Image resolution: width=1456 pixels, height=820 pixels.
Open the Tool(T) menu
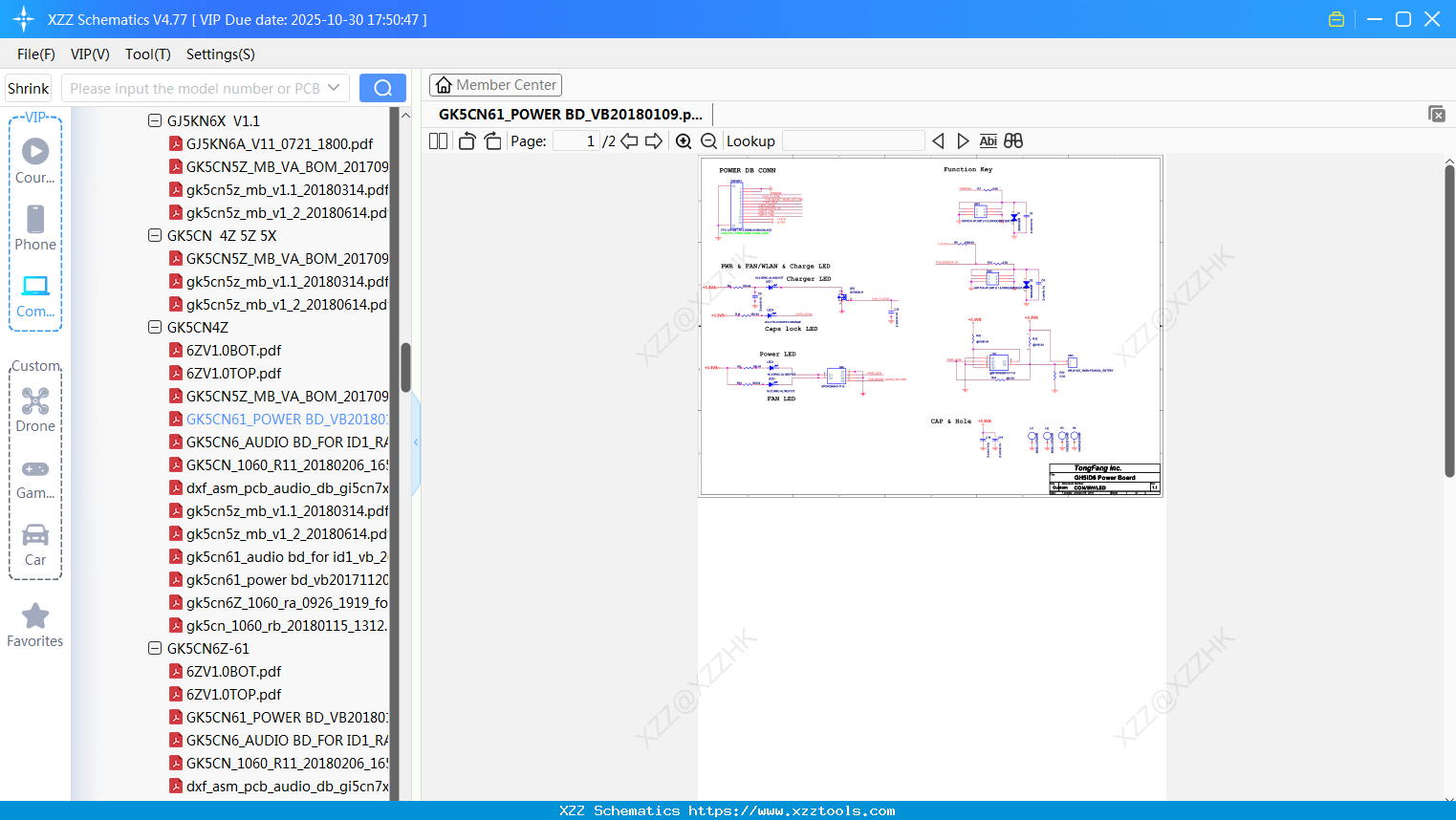pyautogui.click(x=148, y=54)
